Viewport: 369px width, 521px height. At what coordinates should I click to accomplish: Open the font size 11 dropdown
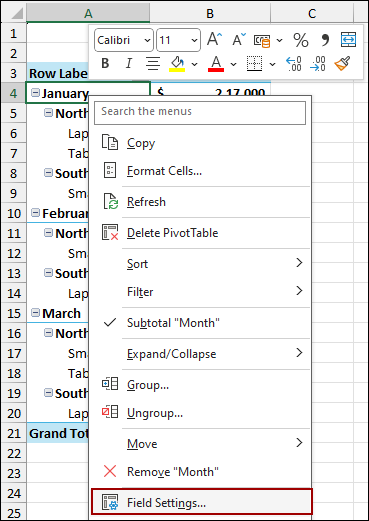coord(194,40)
